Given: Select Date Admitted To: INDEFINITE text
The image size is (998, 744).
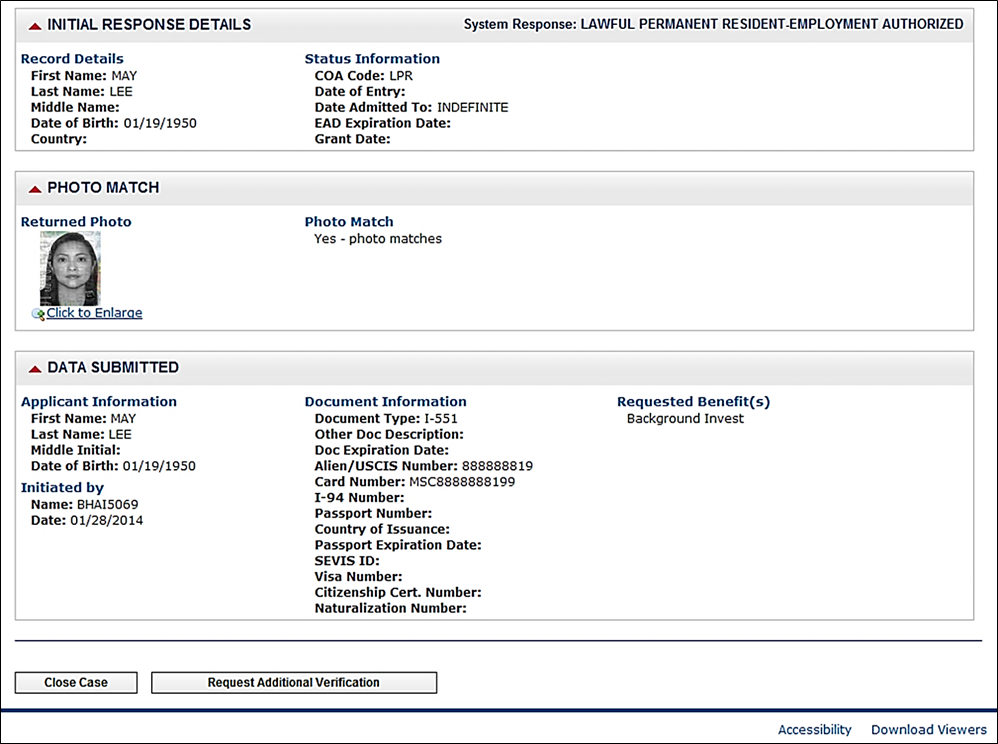Looking at the screenshot, I should (411, 108).
